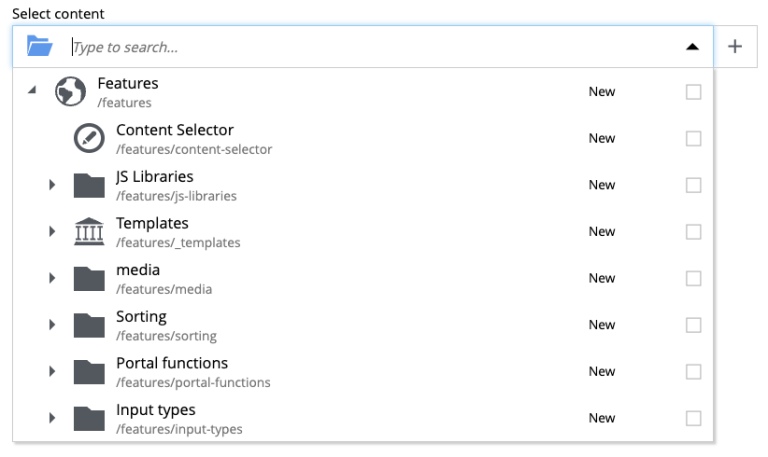Tick the Content Selector checkbox
The height and width of the screenshot is (457, 768).
694,138
